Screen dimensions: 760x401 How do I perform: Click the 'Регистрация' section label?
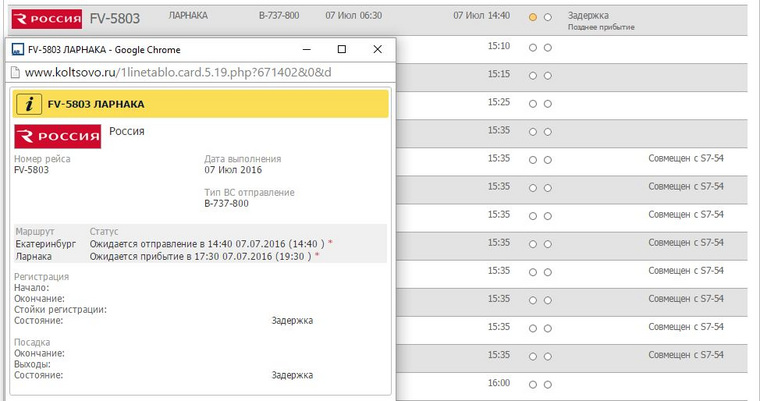coord(41,277)
